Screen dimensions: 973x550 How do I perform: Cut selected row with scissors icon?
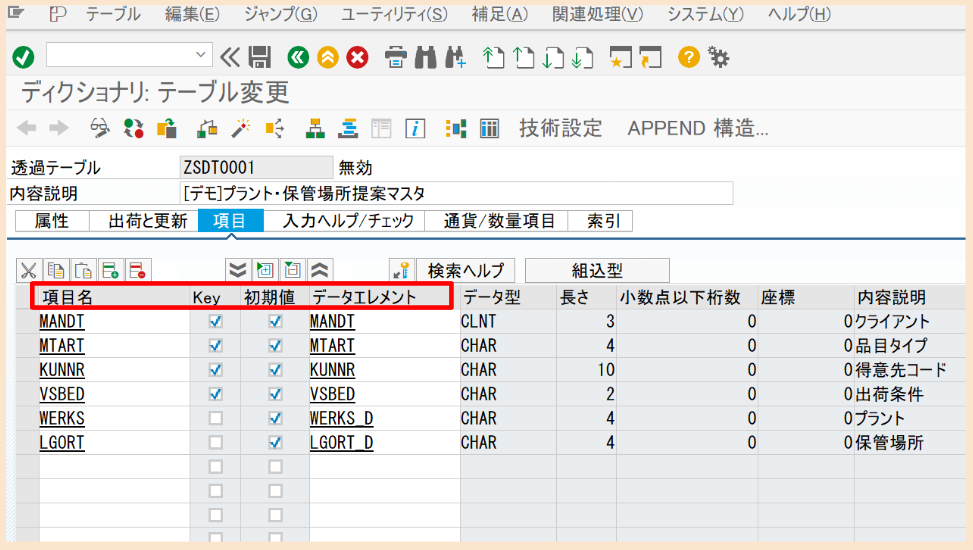[28, 270]
